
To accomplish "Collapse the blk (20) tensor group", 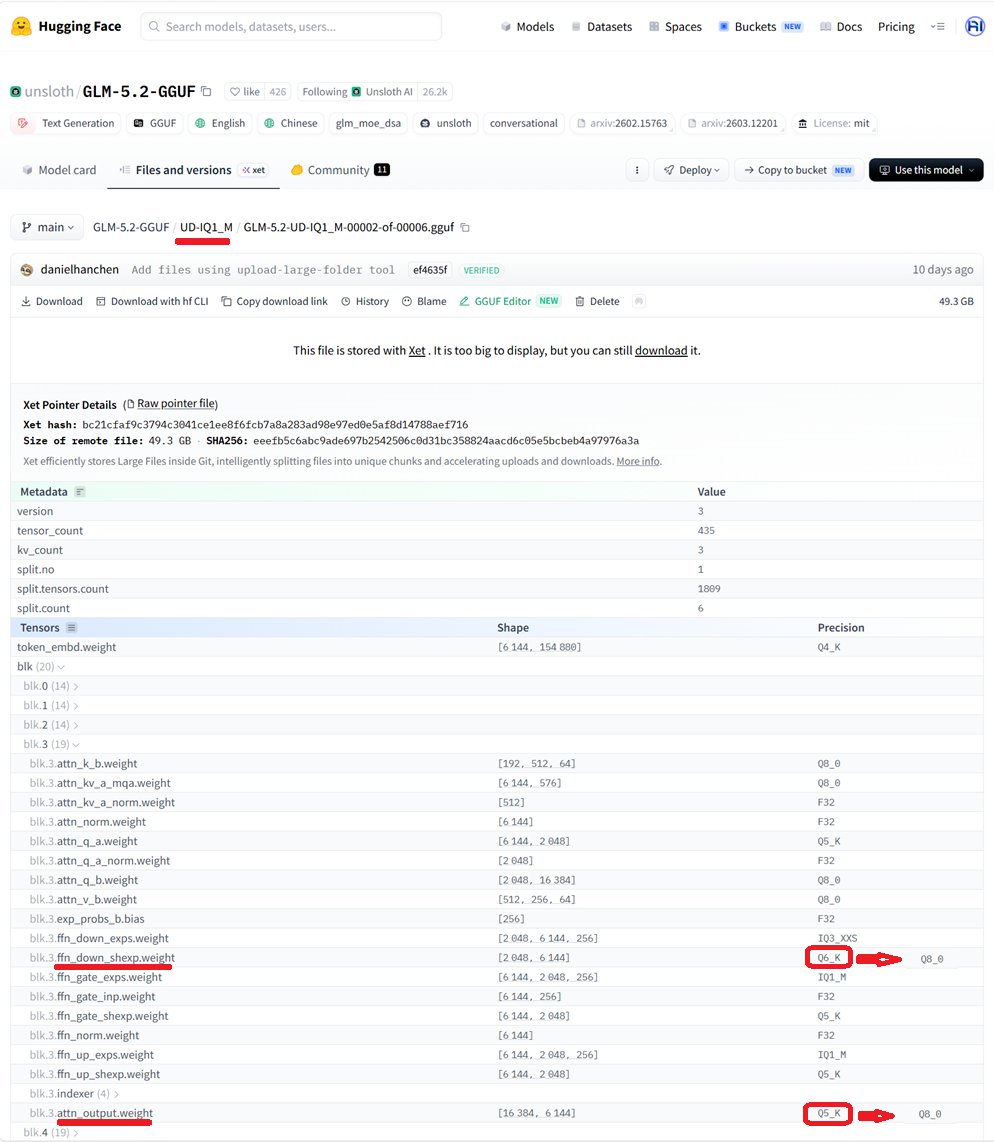I will 41,666.
